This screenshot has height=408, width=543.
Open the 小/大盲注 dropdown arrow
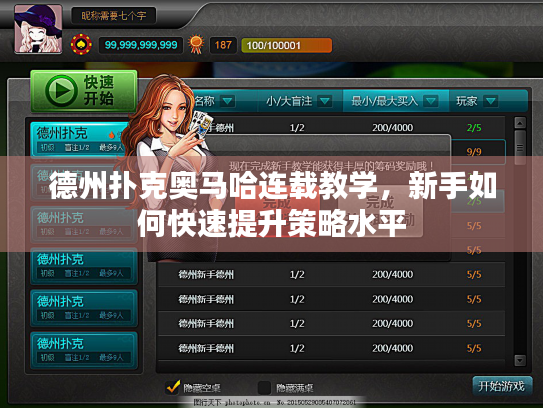[x=325, y=101]
